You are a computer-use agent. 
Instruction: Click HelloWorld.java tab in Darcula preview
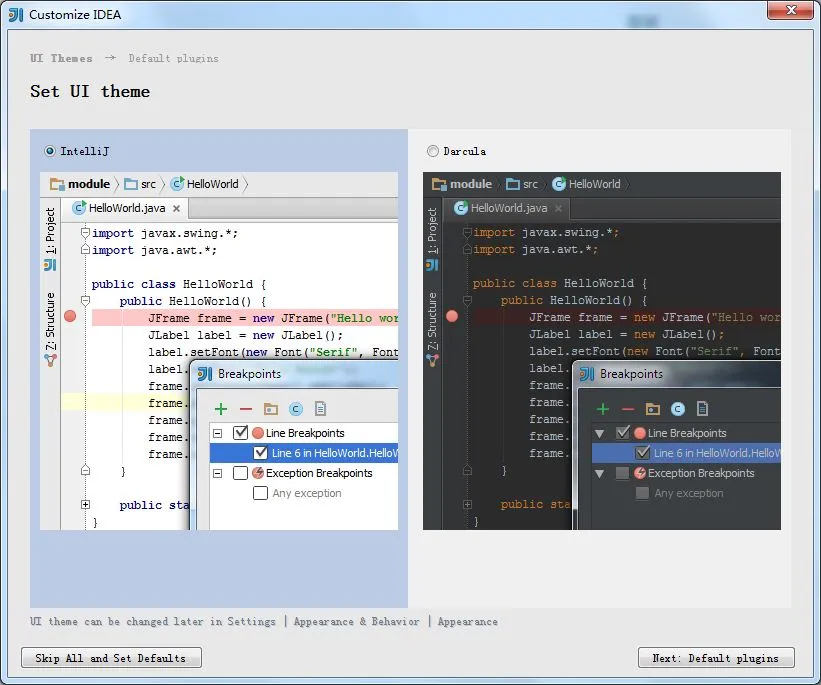[x=507, y=208]
